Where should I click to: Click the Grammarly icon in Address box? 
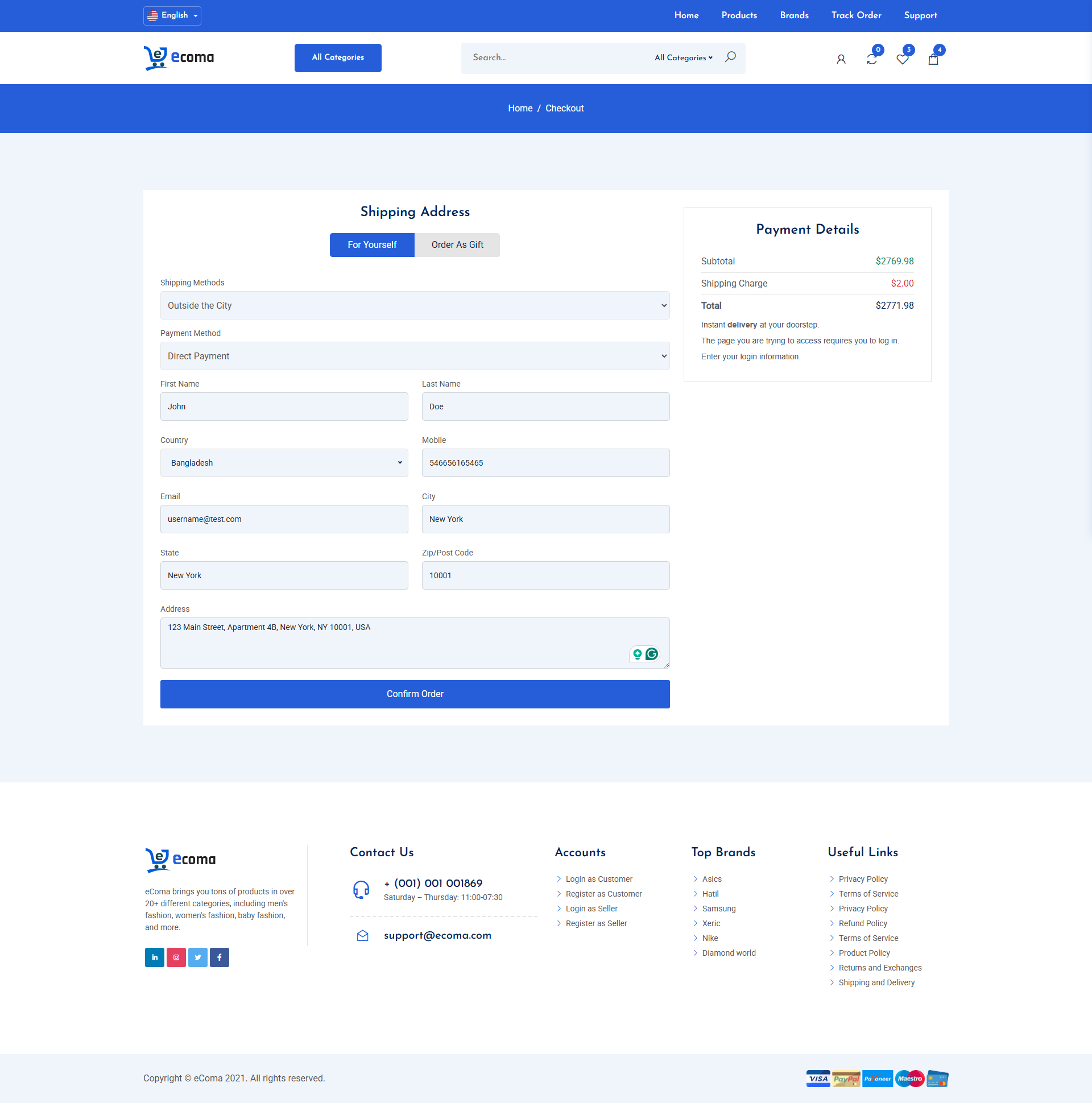[651, 654]
